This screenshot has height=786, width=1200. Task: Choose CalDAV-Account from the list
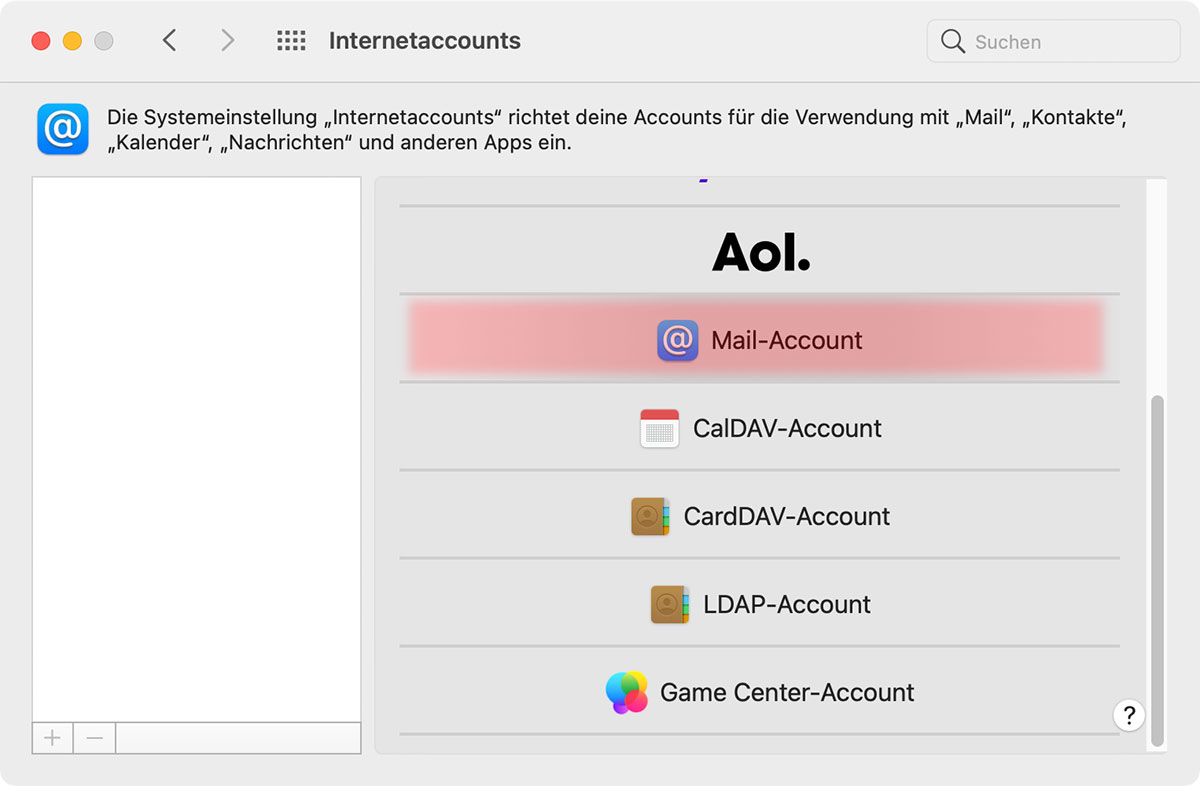click(x=759, y=428)
